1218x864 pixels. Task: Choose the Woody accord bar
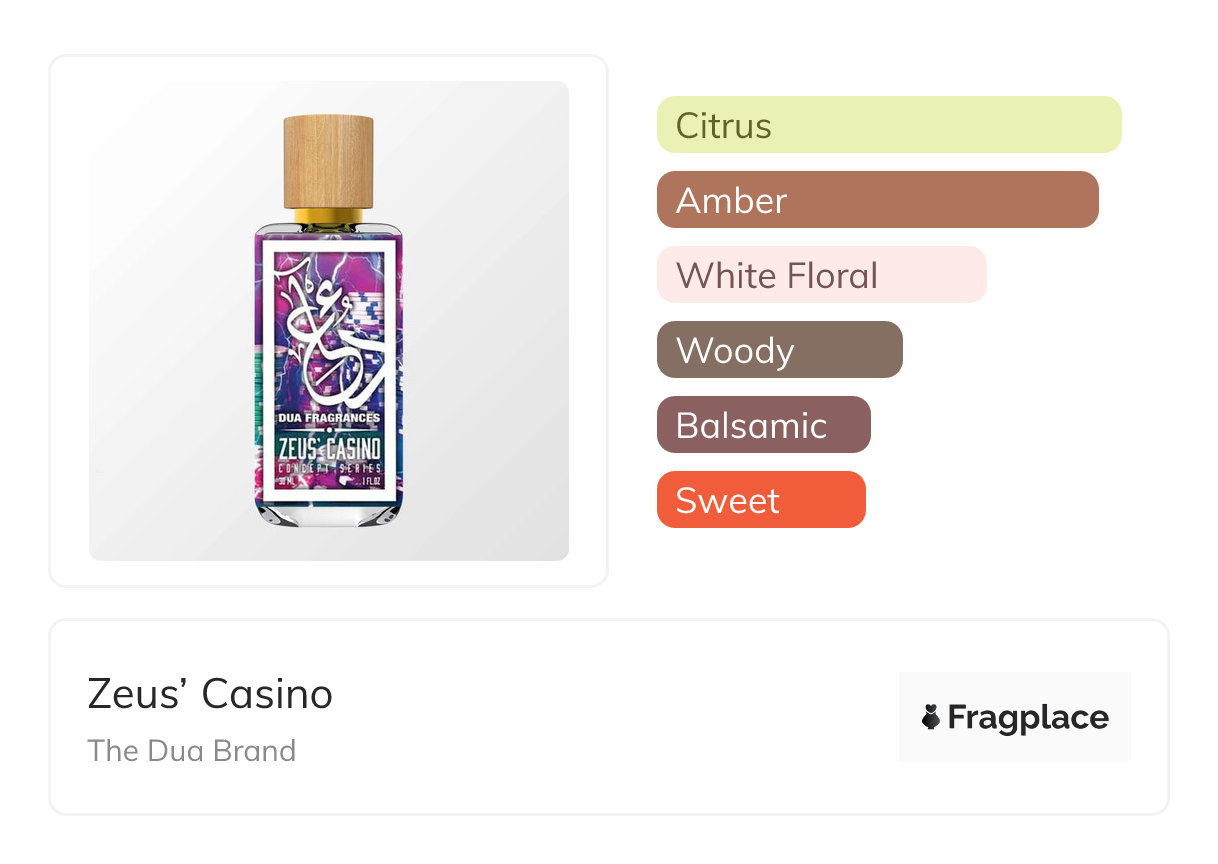779,350
